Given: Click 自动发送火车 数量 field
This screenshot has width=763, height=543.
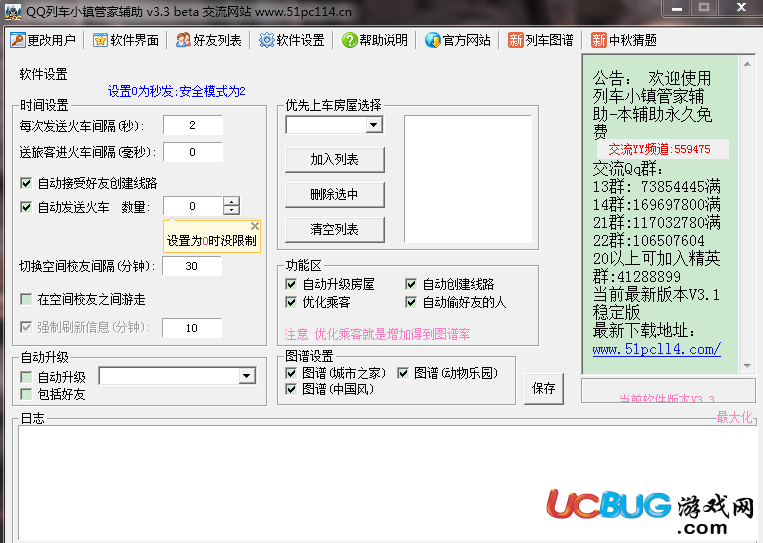Looking at the screenshot, I should pos(193,206).
